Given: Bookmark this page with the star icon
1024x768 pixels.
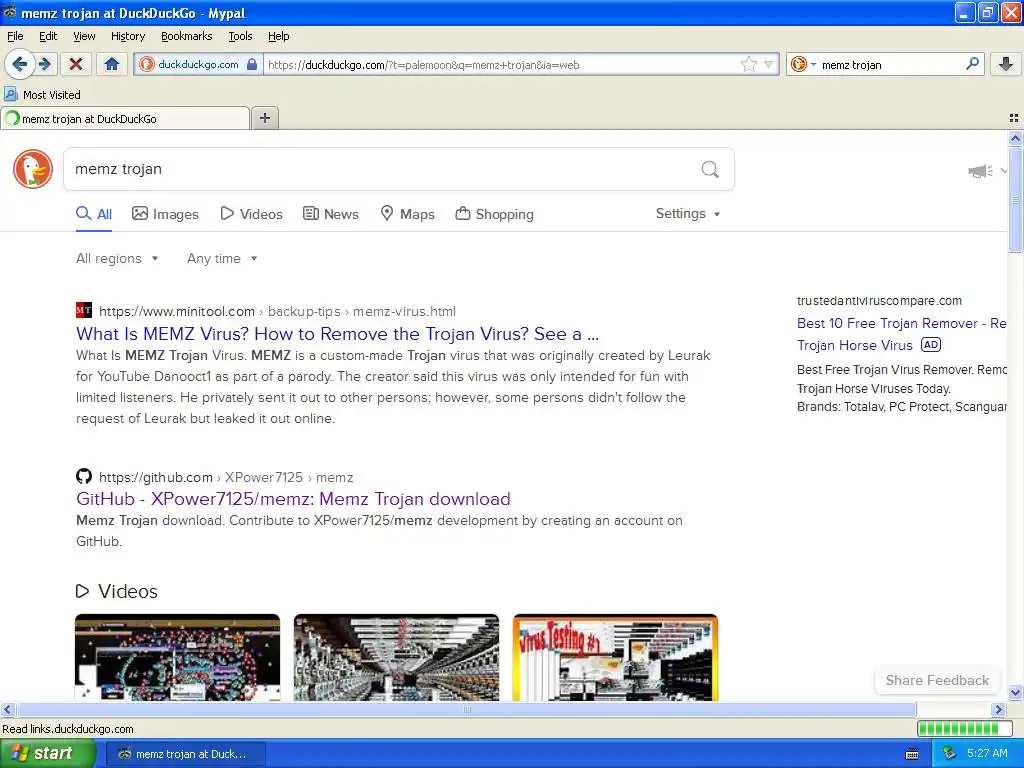Looking at the screenshot, I should pyautogui.click(x=748, y=64).
